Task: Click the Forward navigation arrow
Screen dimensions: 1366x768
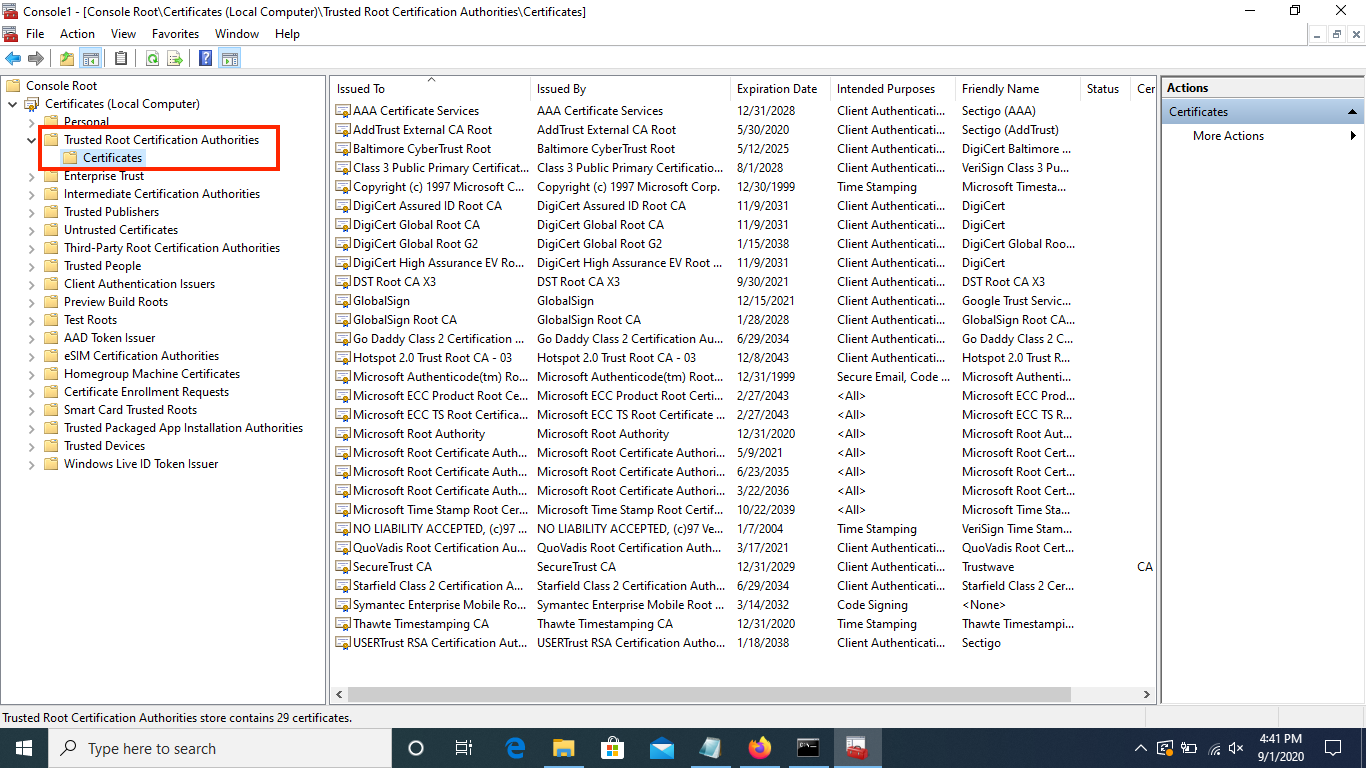Action: coord(36,57)
